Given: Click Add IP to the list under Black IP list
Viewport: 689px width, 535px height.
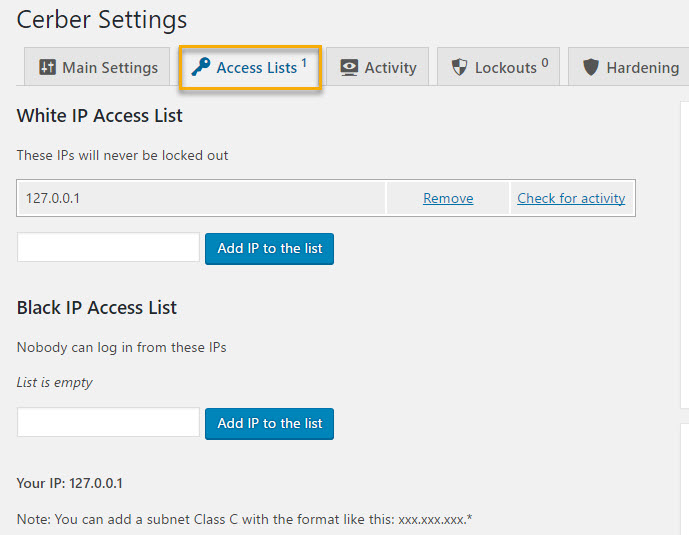Looking at the screenshot, I should point(269,423).
